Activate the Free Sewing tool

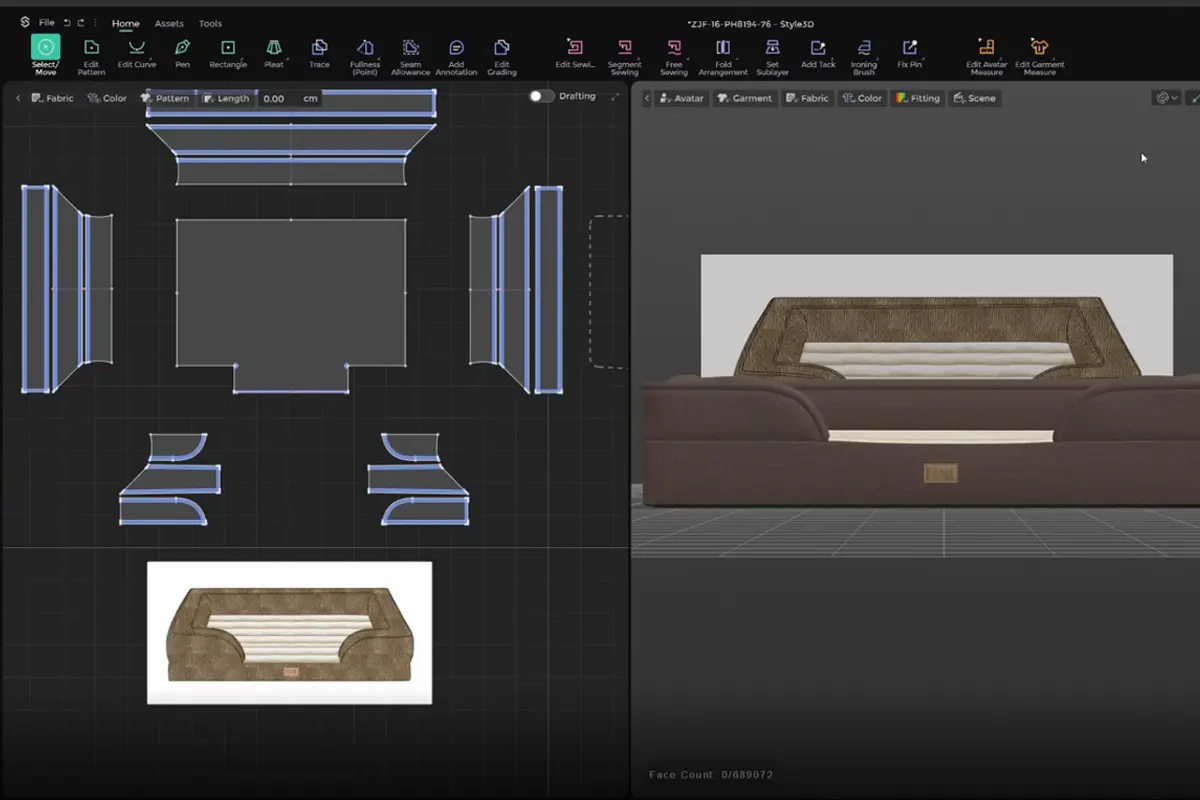click(x=674, y=56)
